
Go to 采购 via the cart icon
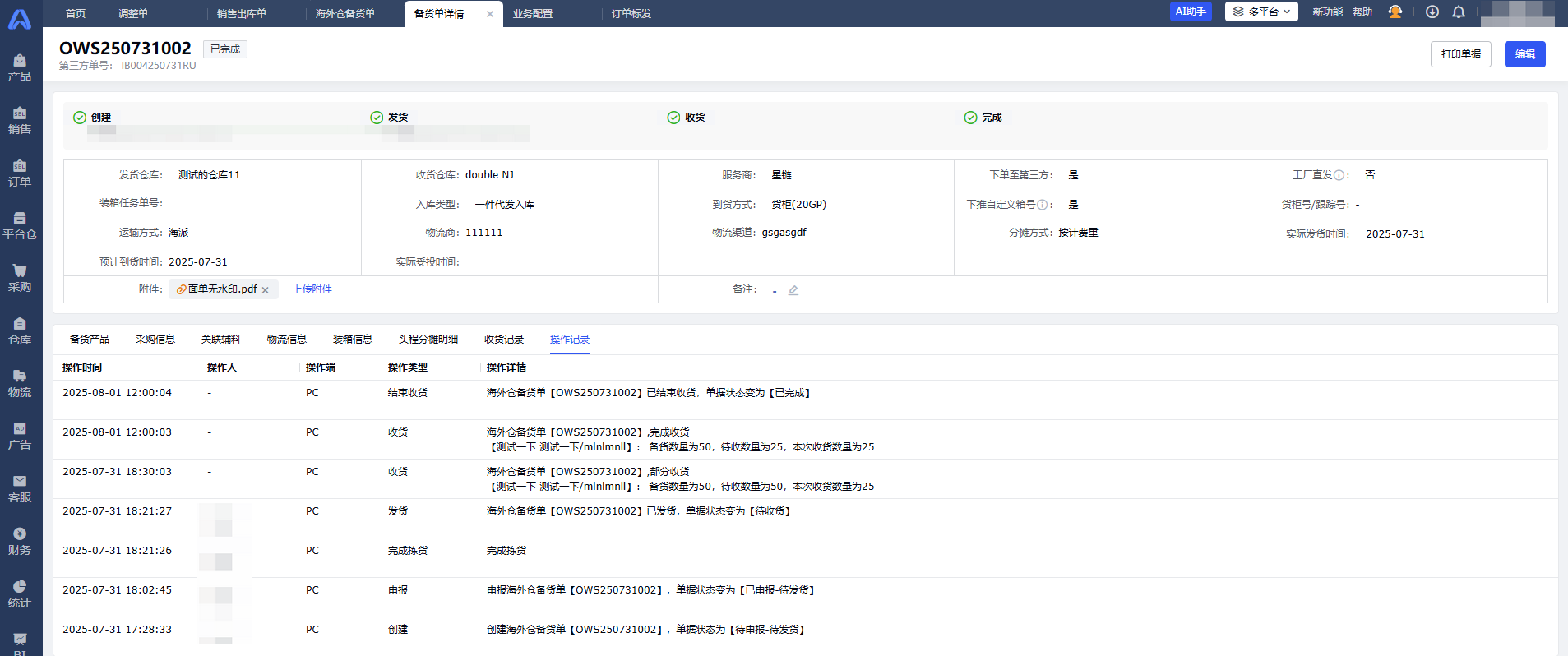pos(20,278)
